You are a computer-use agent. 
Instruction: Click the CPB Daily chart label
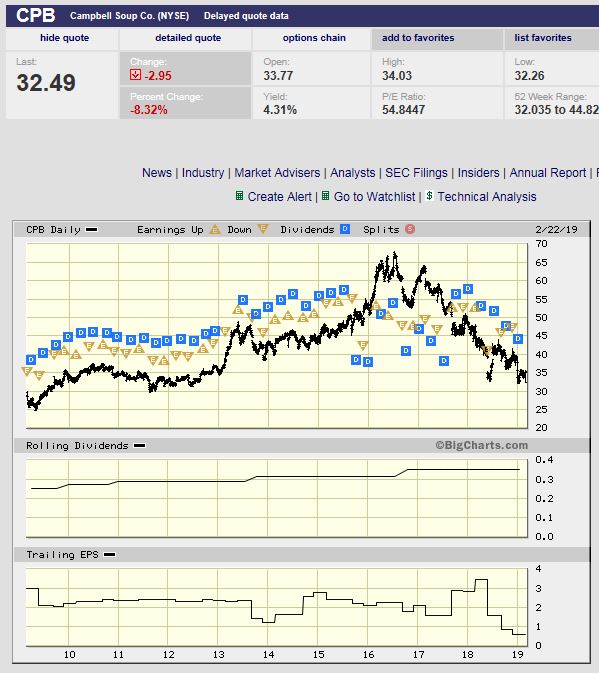(53, 230)
